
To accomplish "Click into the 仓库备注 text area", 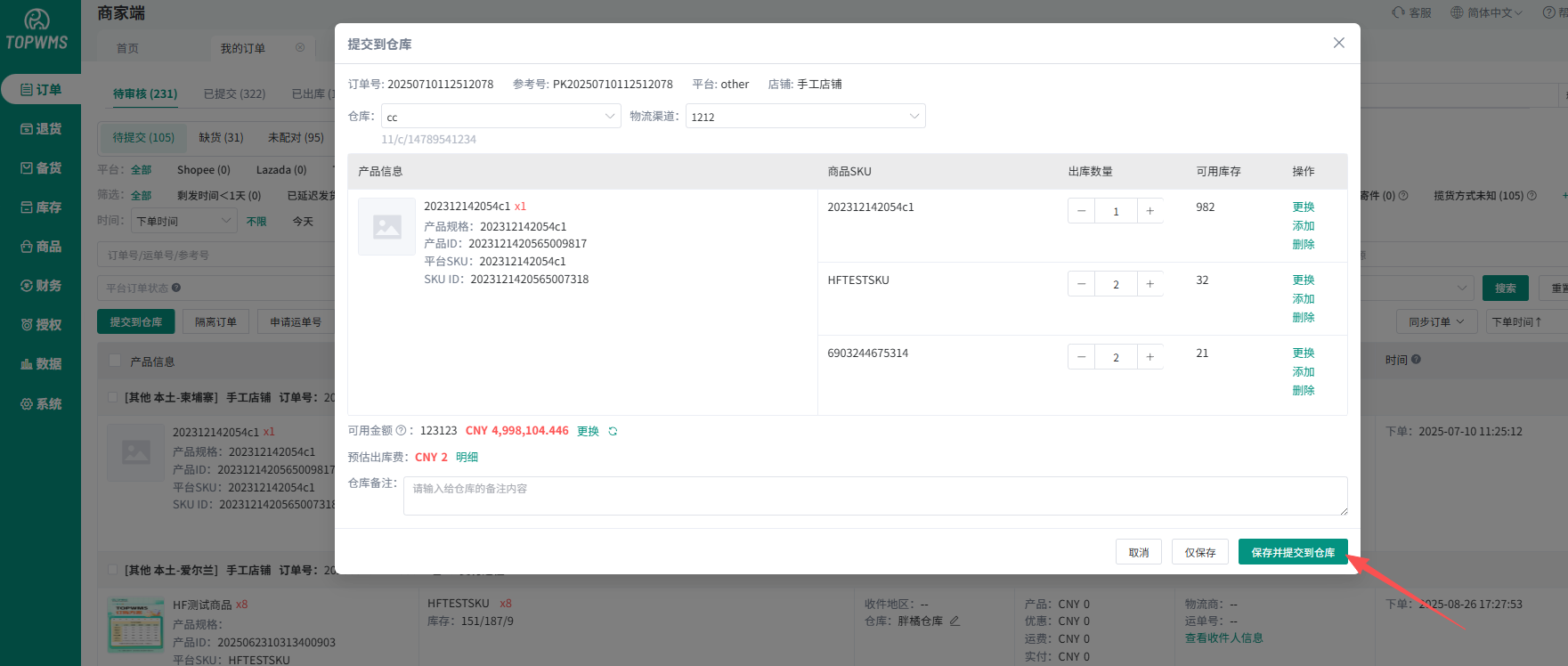I will click(874, 496).
